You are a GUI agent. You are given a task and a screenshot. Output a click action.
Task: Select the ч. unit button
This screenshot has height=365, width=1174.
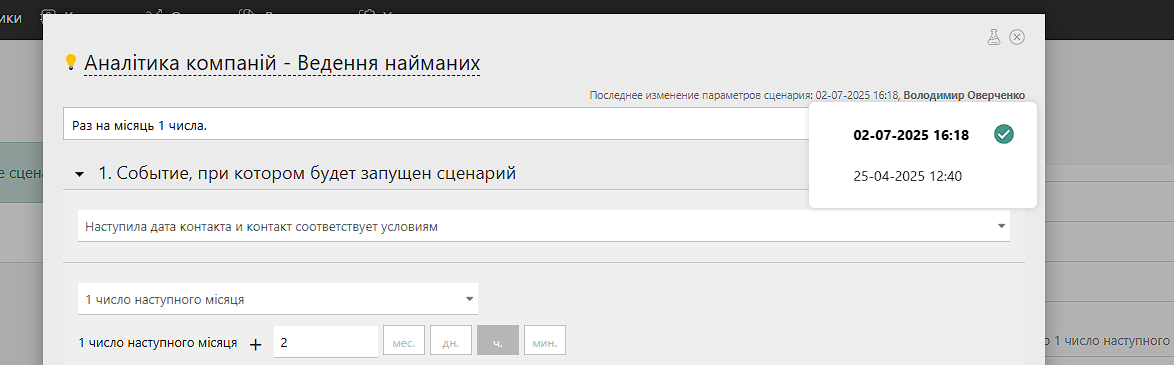(x=498, y=340)
